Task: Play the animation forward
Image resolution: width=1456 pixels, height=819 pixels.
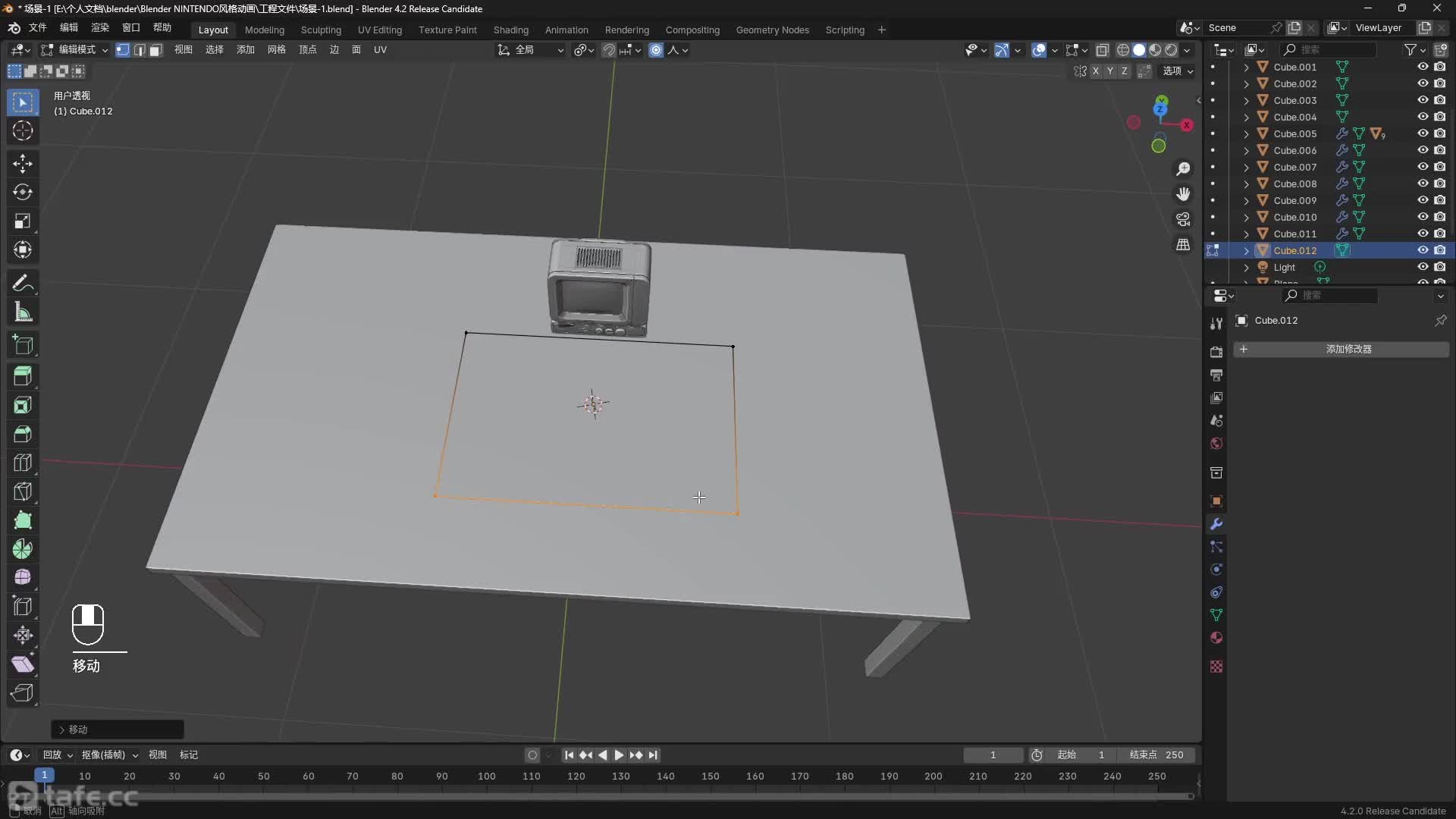Action: 619,755
